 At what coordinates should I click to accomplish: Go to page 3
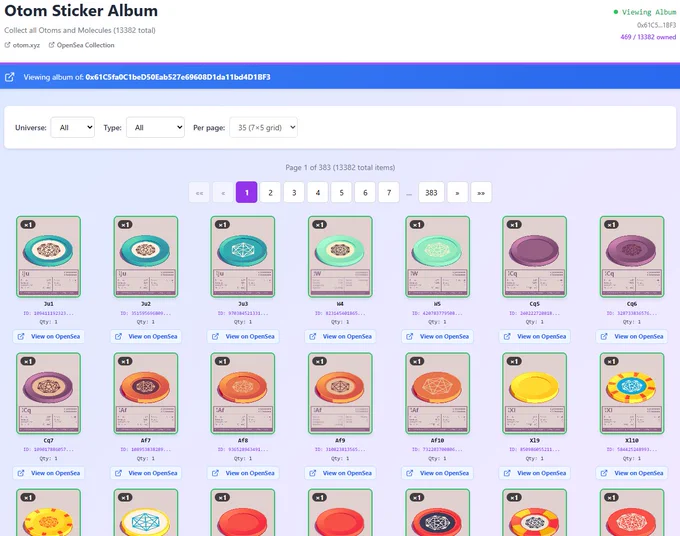294,193
